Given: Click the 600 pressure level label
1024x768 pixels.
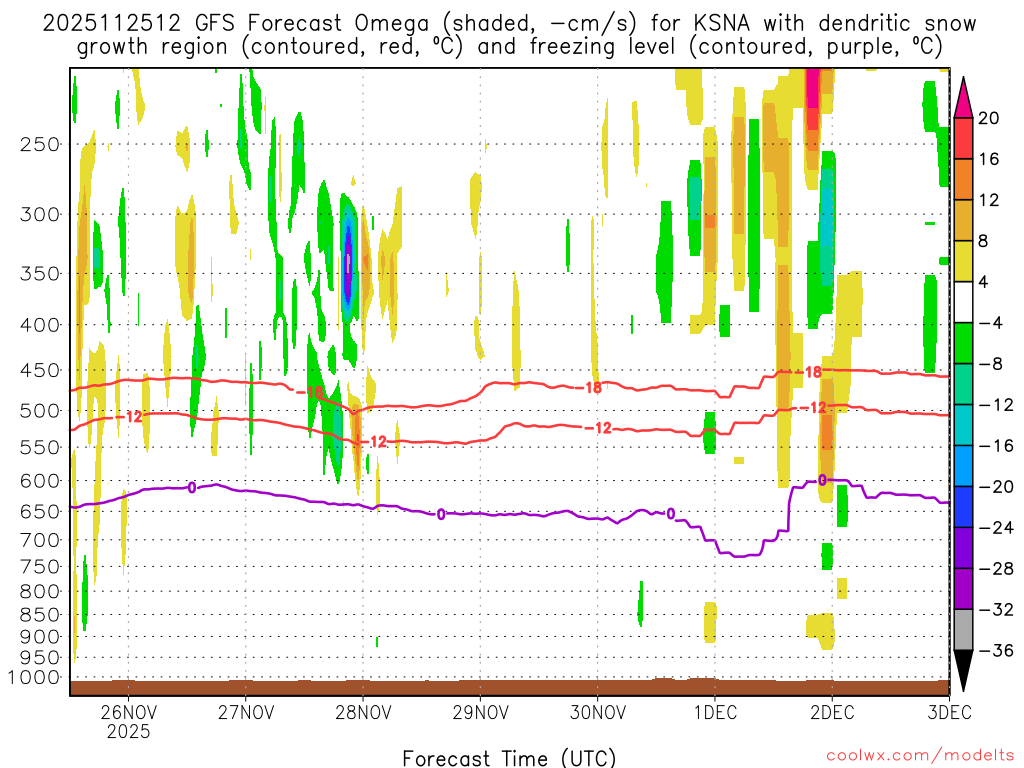Looking at the screenshot, I should pyautogui.click(x=40, y=481).
